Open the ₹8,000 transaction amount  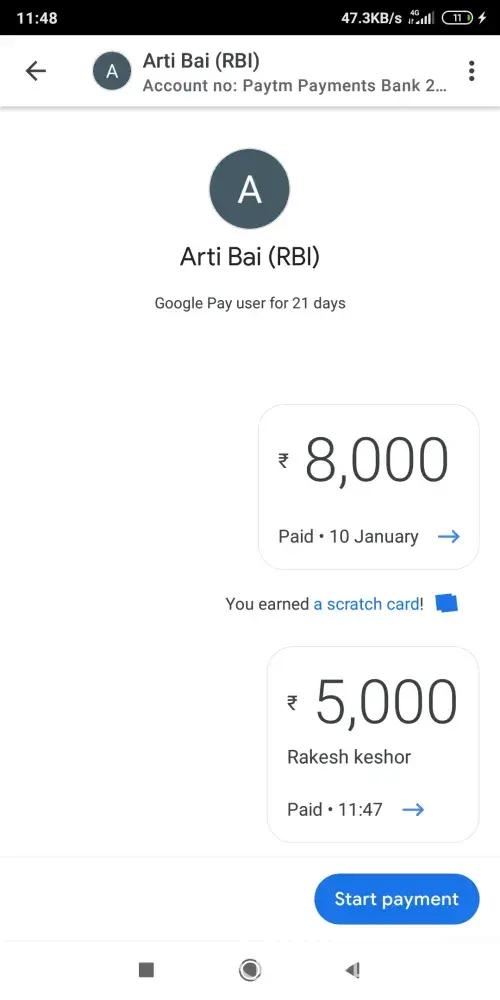click(x=364, y=461)
